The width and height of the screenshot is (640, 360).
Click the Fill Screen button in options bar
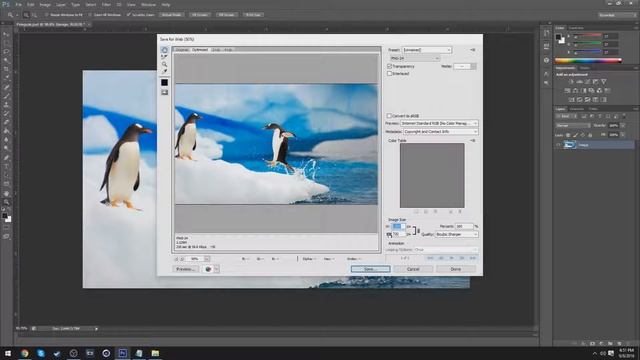226,15
